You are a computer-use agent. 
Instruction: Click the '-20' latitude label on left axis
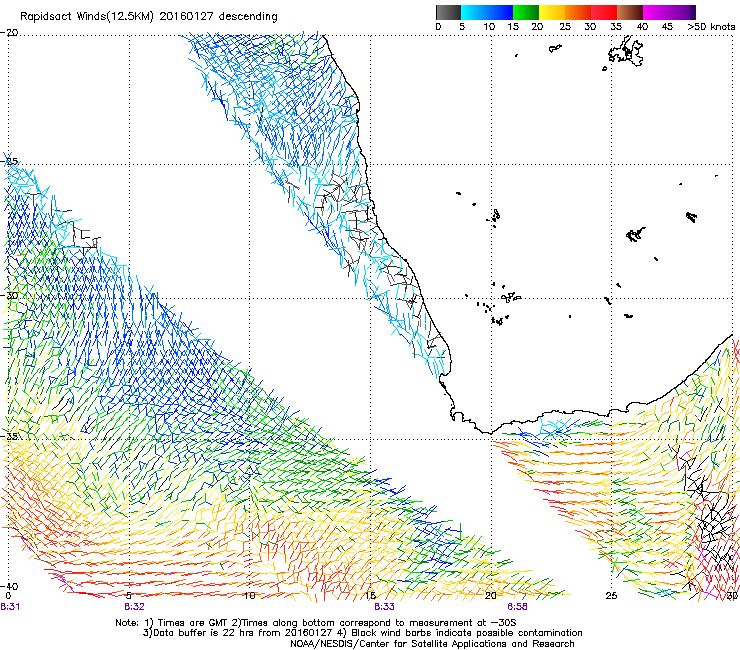(9, 33)
